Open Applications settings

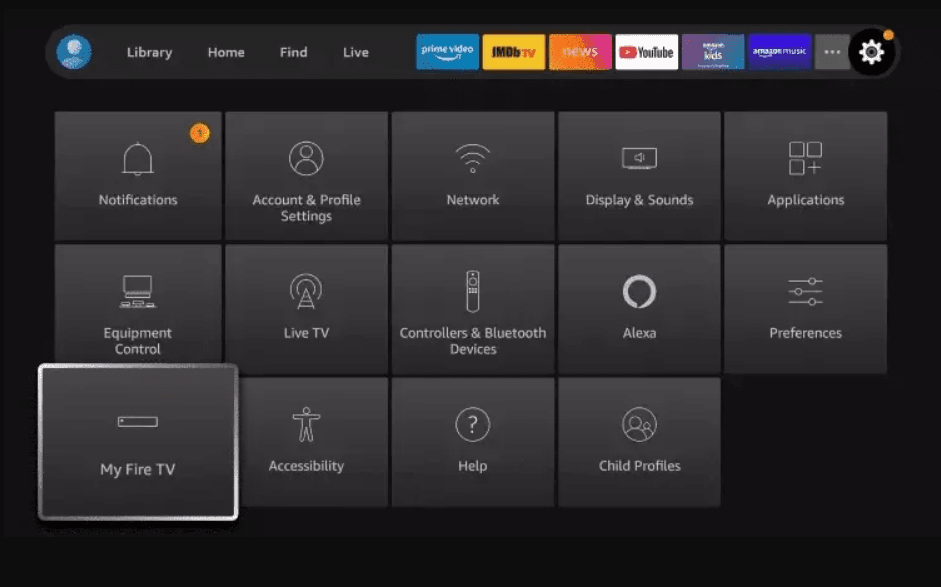click(805, 176)
